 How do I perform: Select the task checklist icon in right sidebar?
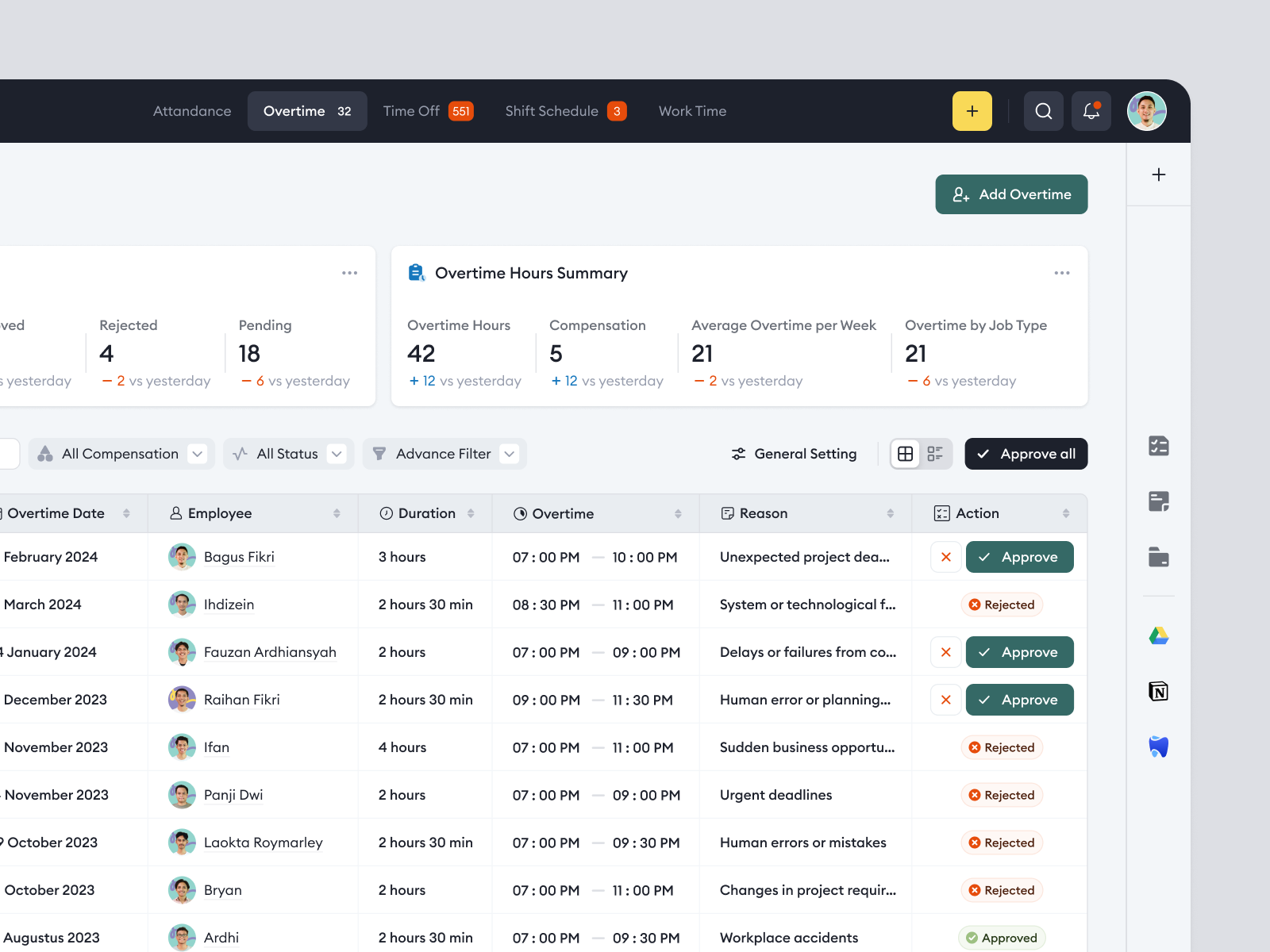(x=1158, y=446)
